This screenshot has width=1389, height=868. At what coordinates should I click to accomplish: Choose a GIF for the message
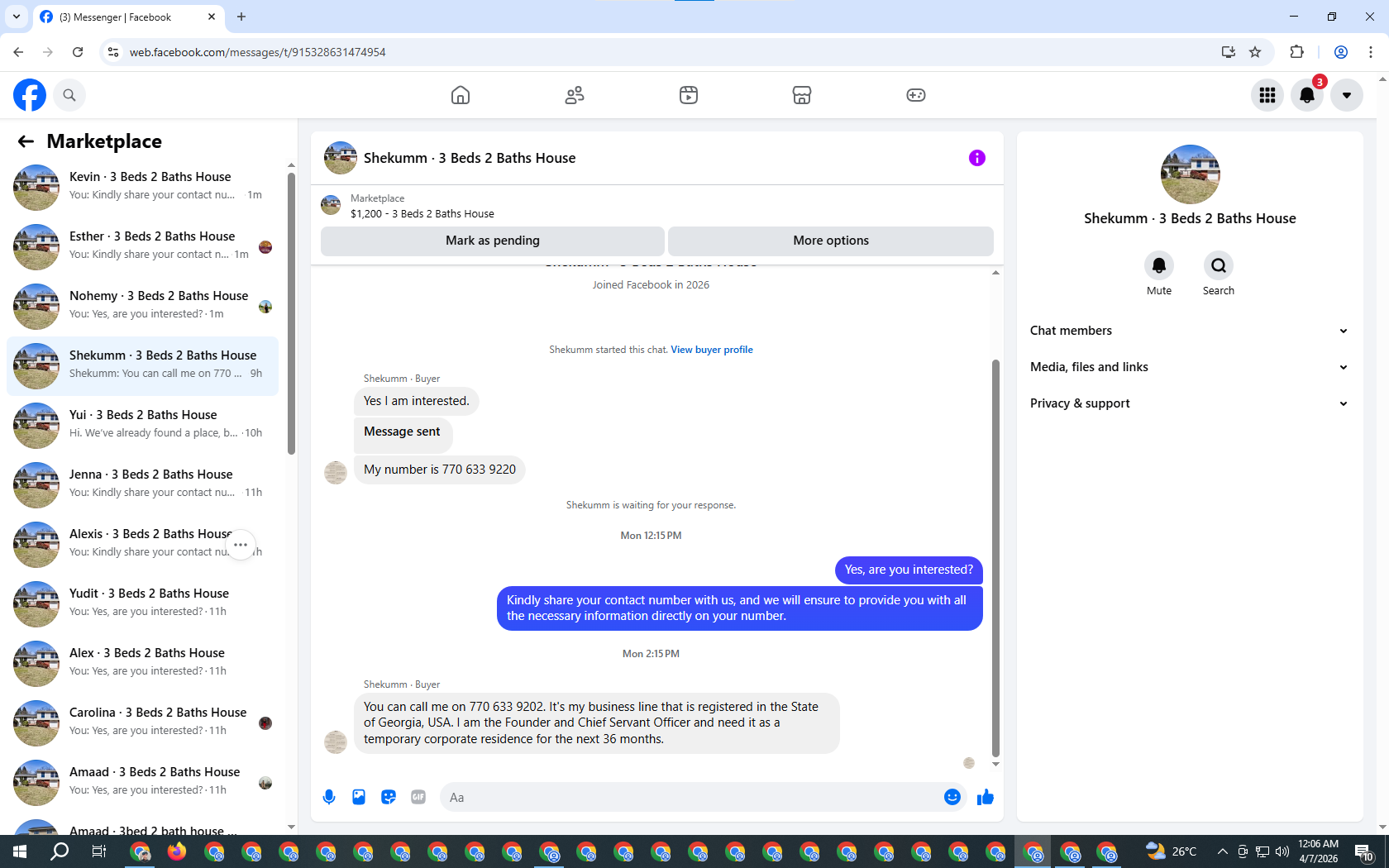418,797
